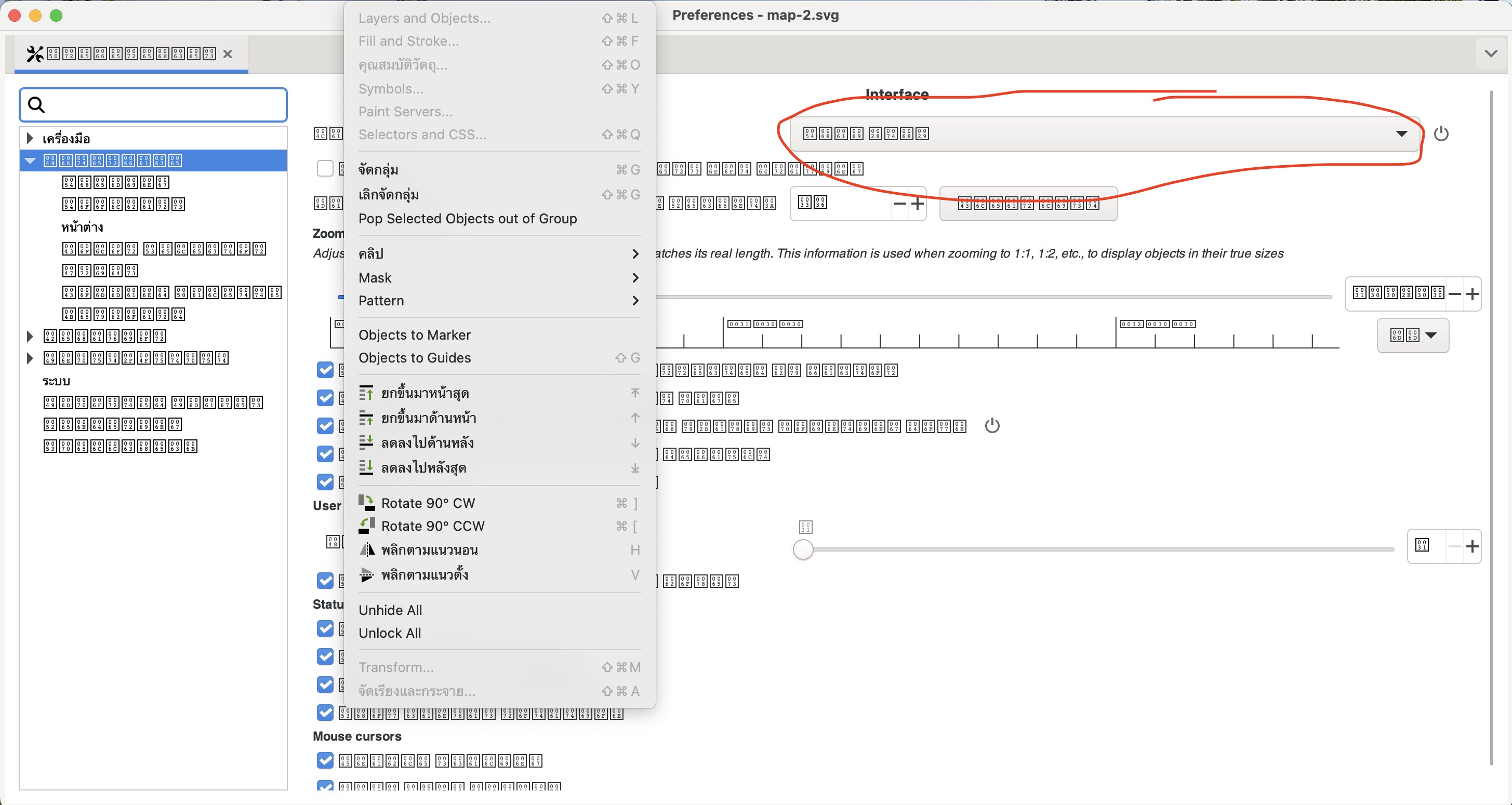The height and width of the screenshot is (805, 1512).
Task: Choose Unhide All from the menu
Action: [x=499, y=610]
